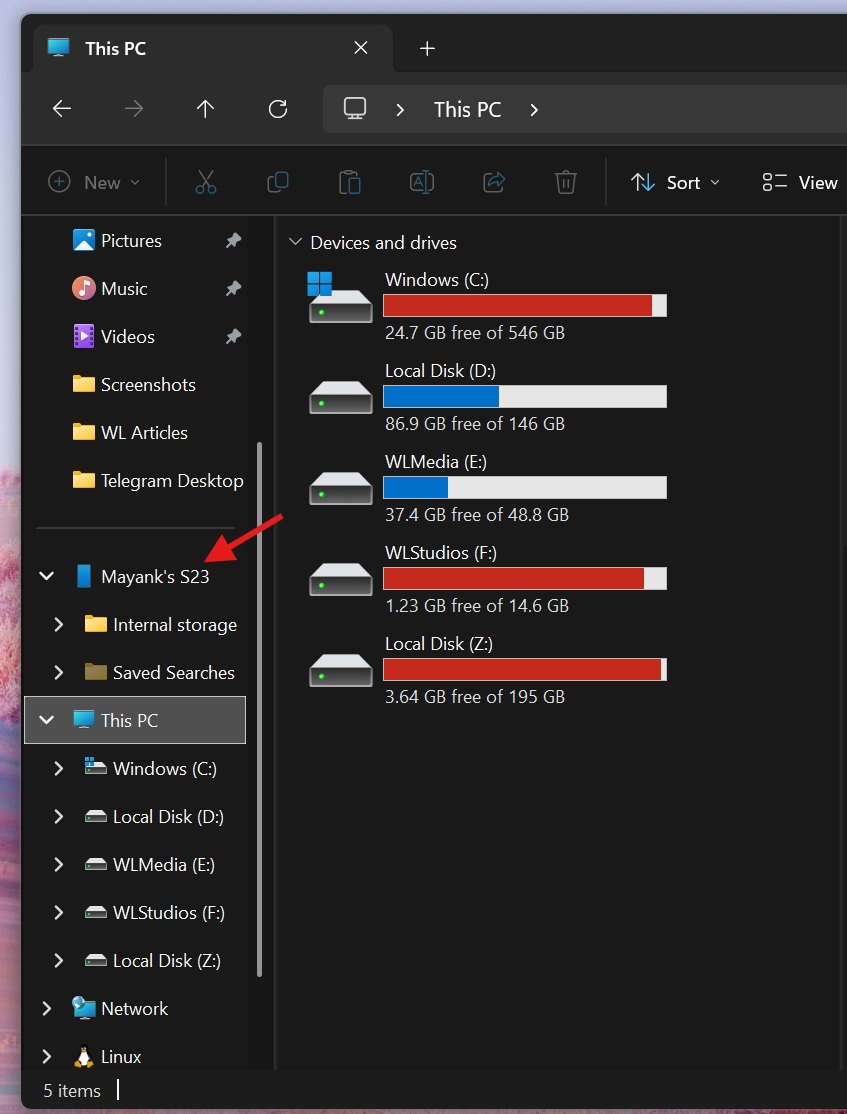Image resolution: width=847 pixels, height=1114 pixels.
Task: Select the Rename icon in the toolbar
Action: (x=421, y=182)
